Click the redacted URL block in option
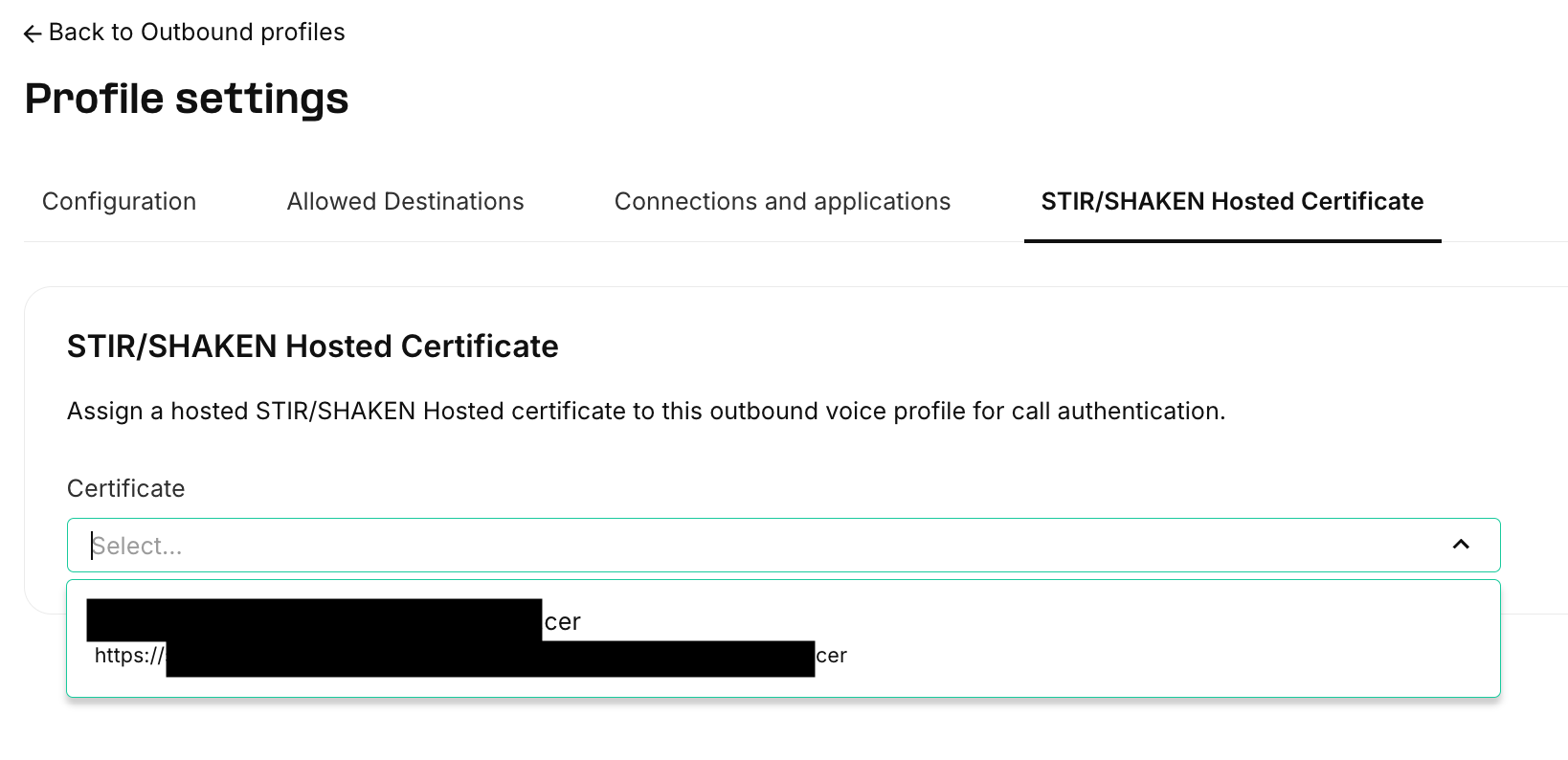Screen dimensions: 1568x760 490,659
